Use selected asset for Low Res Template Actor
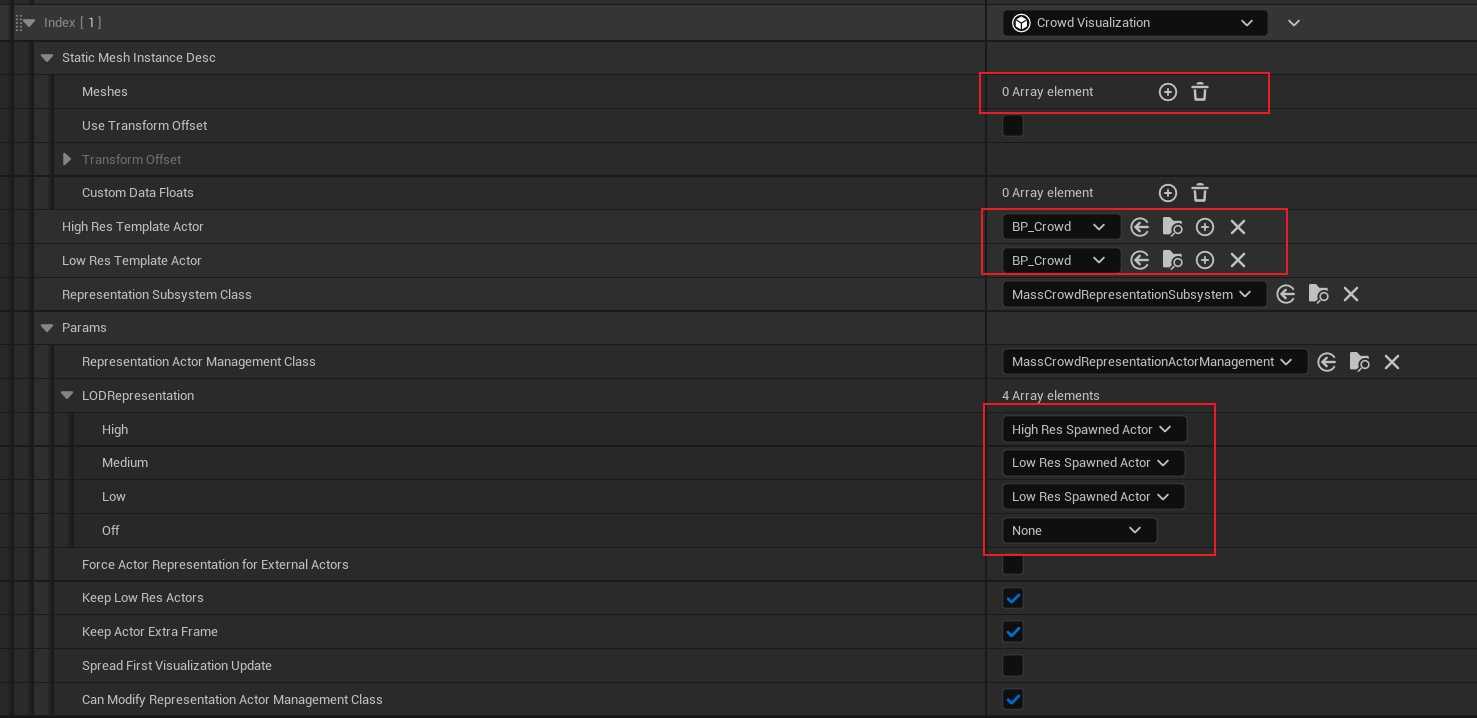The image size is (1477, 718). (1139, 261)
